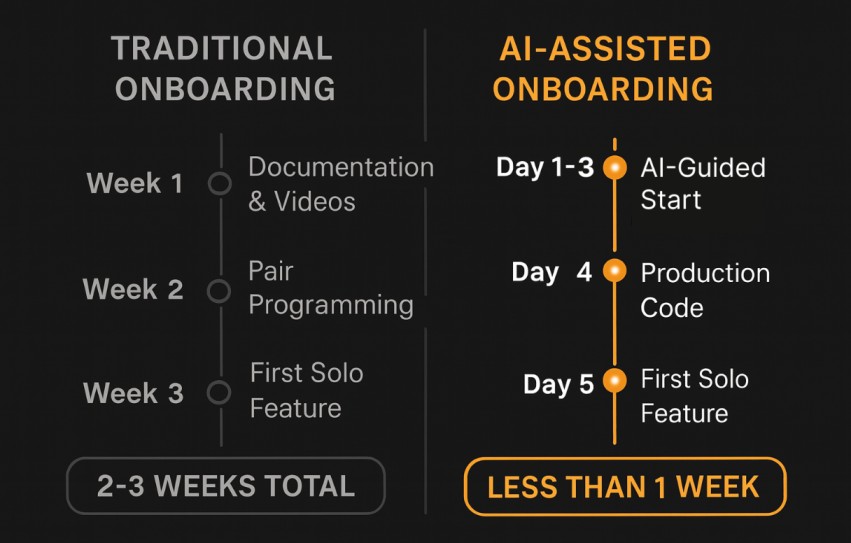Select "First Solo Feature" under Week 3
This screenshot has height=543, width=851.
point(306,391)
